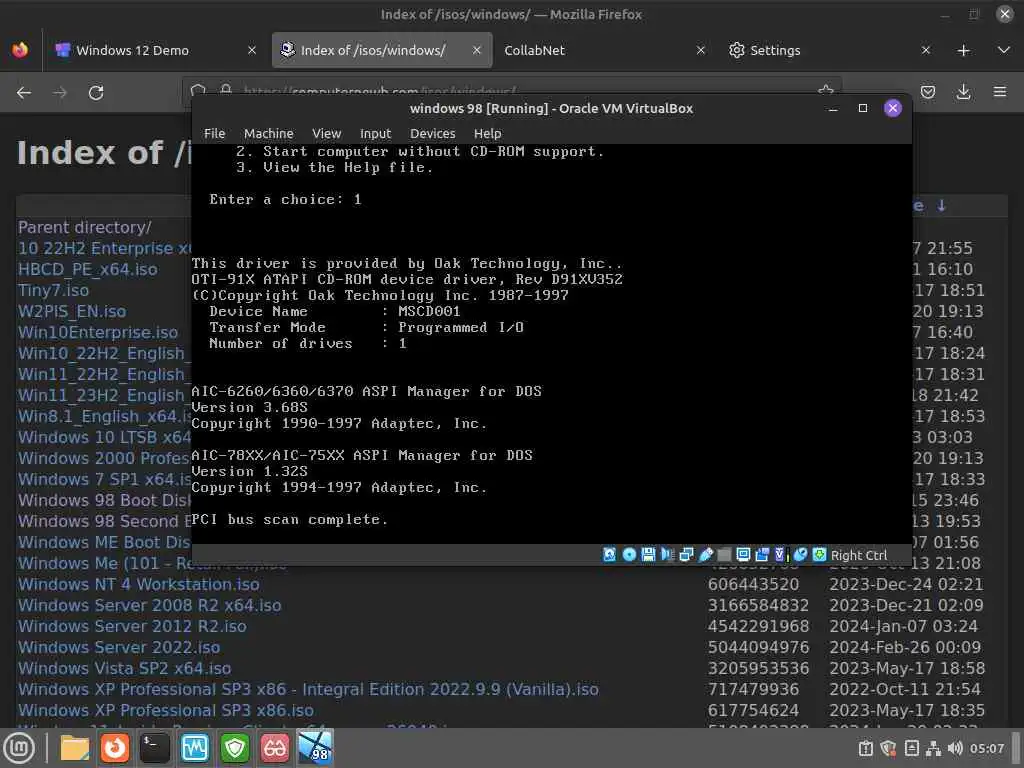Open the System Monitor taskbar icon
This screenshot has height=768, width=1024.
coord(195,748)
